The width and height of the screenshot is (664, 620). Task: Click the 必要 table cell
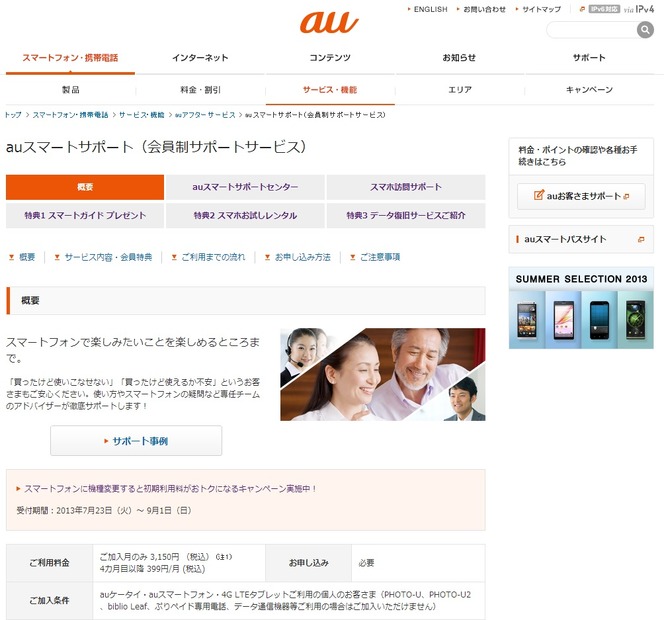pos(418,563)
